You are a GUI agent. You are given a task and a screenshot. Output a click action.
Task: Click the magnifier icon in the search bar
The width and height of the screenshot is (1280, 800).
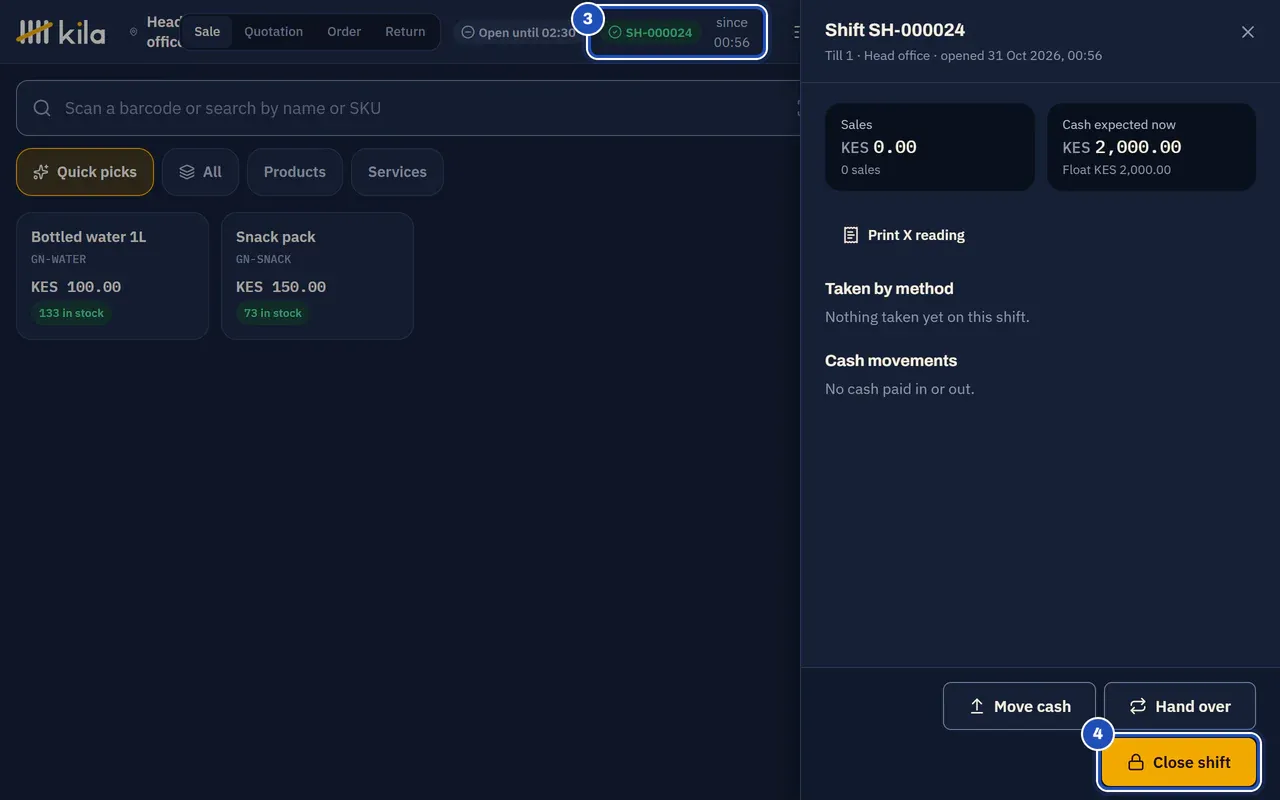tap(42, 108)
